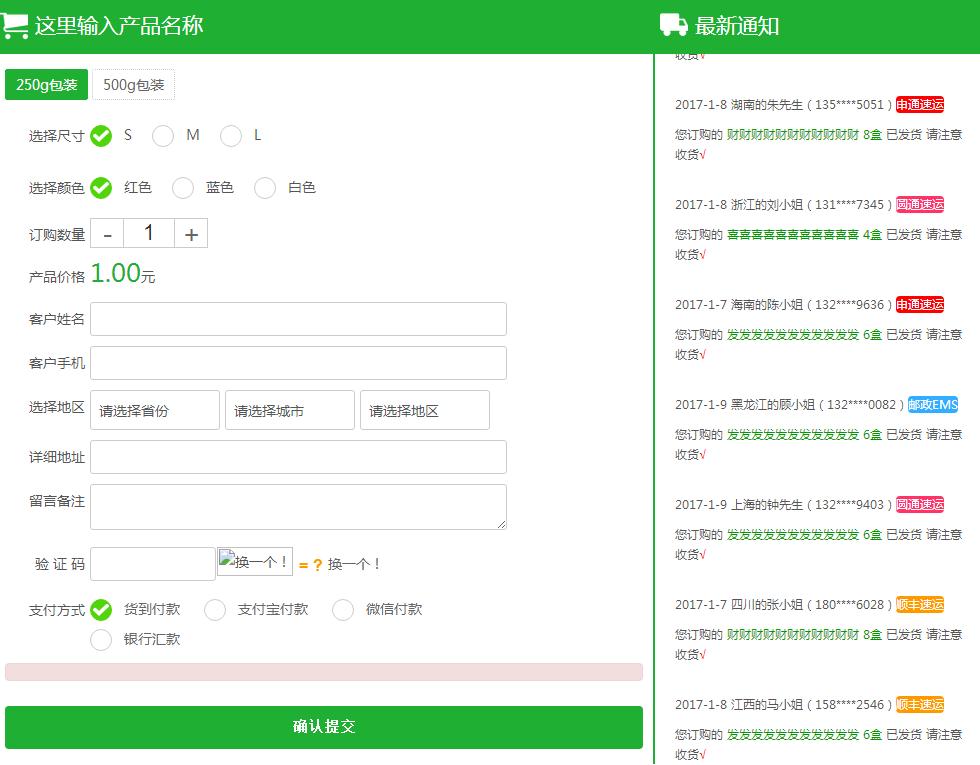Open the 请选择地区 district dropdown
980x765 pixels.
pos(424,410)
